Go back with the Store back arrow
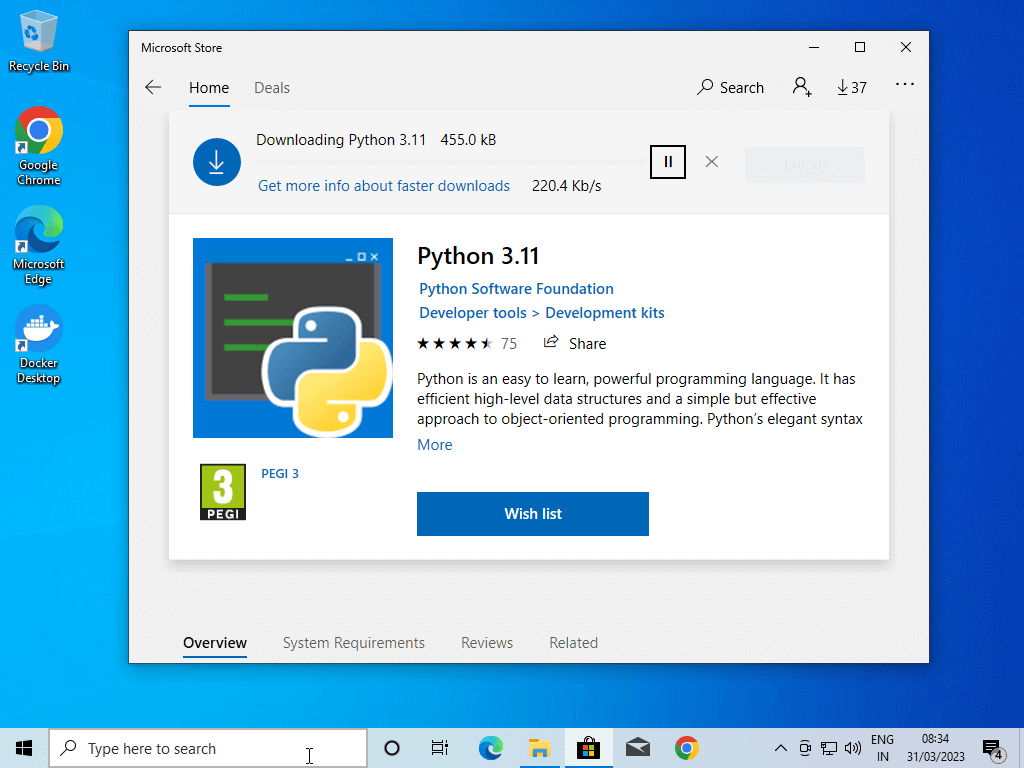 [x=153, y=88]
